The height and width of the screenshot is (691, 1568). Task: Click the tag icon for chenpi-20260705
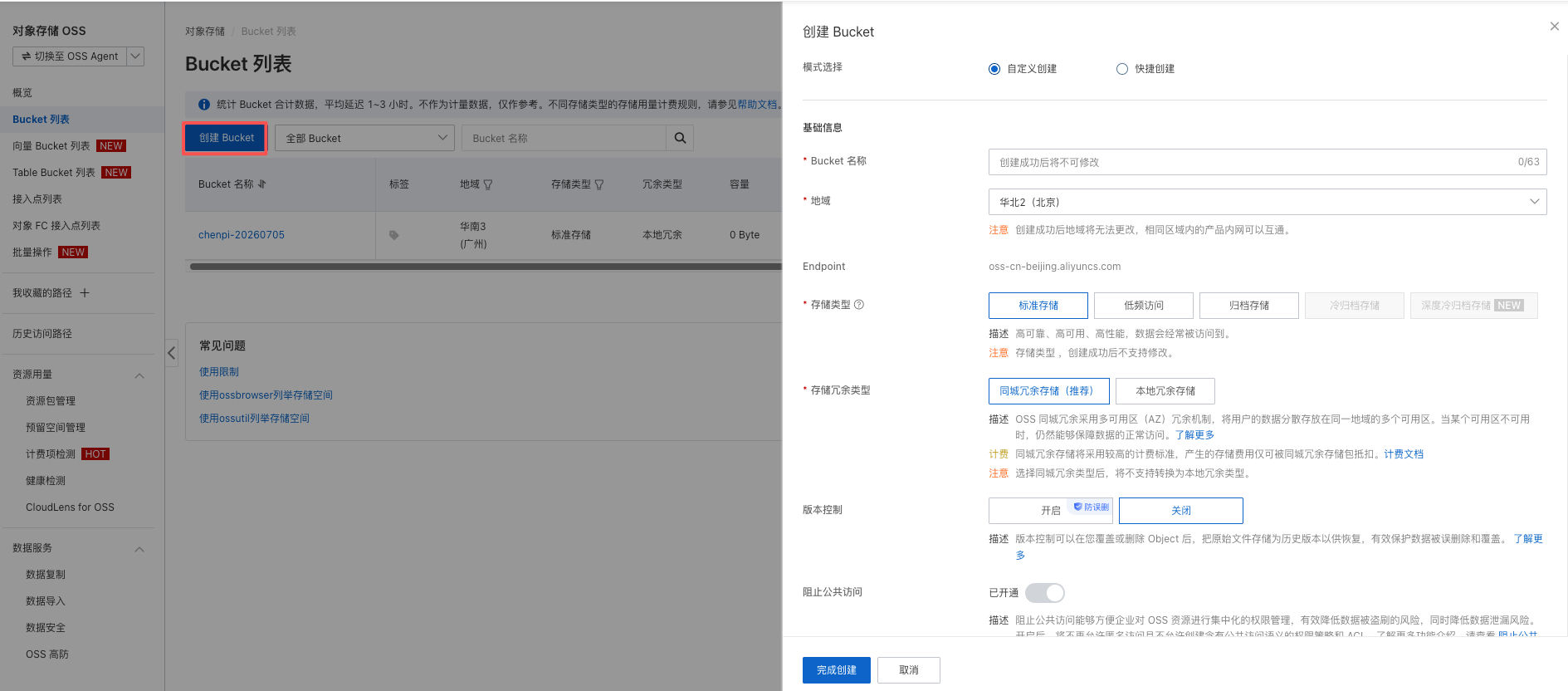point(394,235)
